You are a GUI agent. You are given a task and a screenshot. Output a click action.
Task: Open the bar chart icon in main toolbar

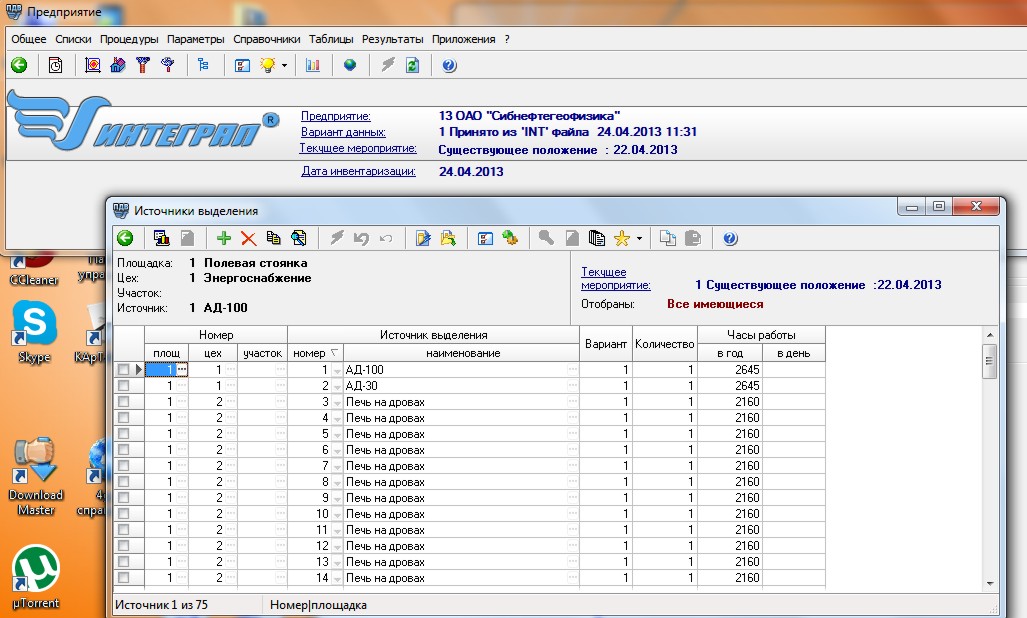tap(313, 66)
